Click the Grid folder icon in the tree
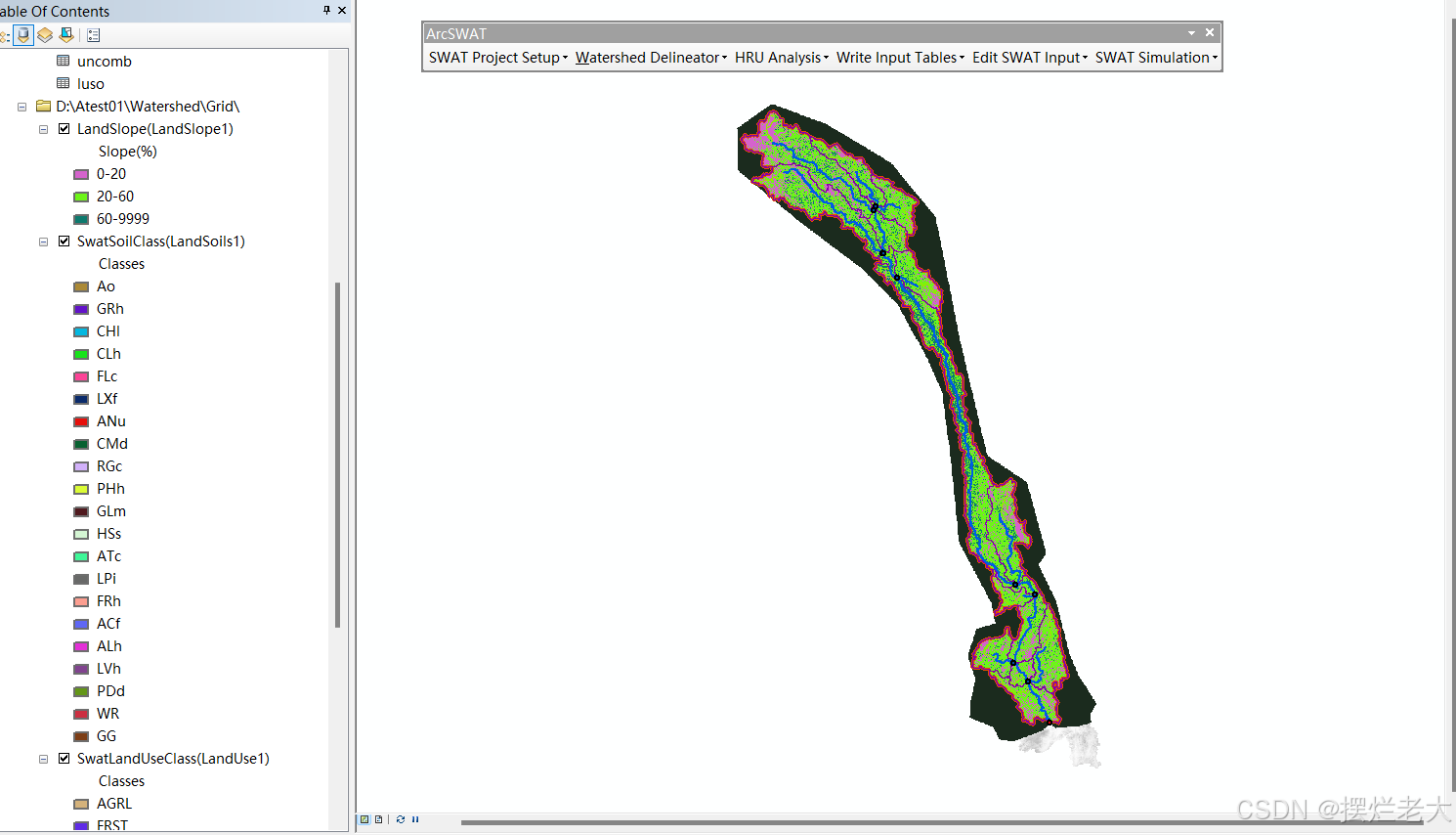1456x835 pixels. [43, 106]
